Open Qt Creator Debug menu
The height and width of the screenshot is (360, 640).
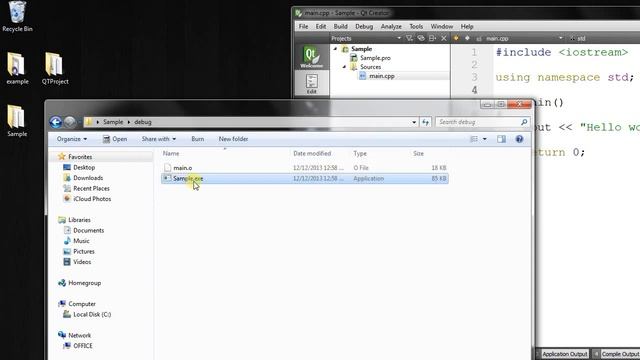(364, 27)
